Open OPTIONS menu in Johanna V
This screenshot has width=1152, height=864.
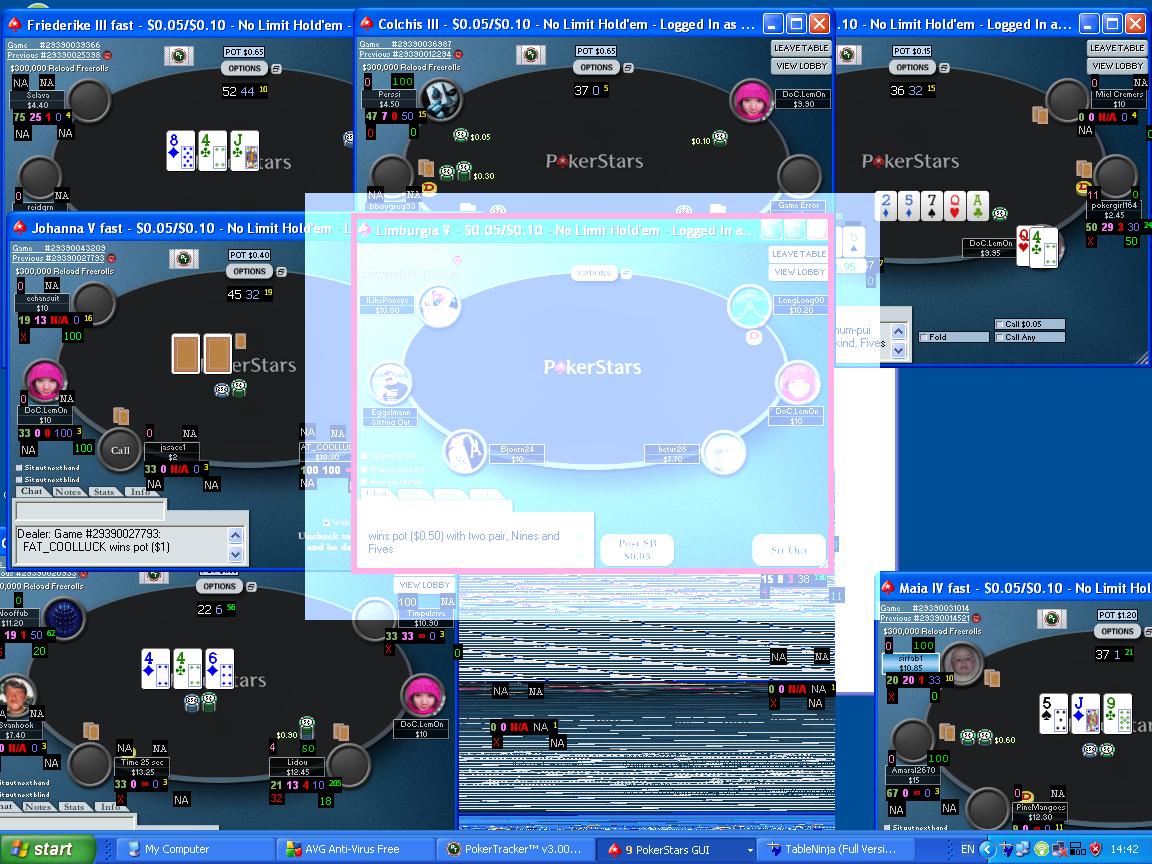tap(250, 272)
